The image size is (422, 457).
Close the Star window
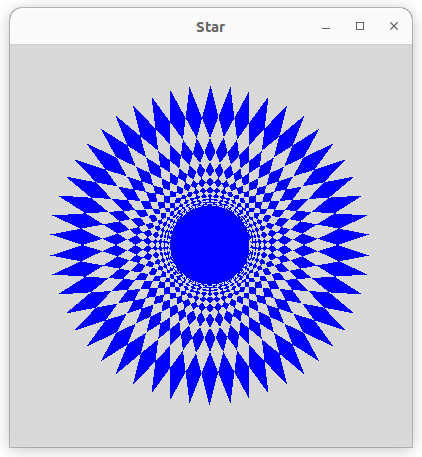pyautogui.click(x=394, y=26)
